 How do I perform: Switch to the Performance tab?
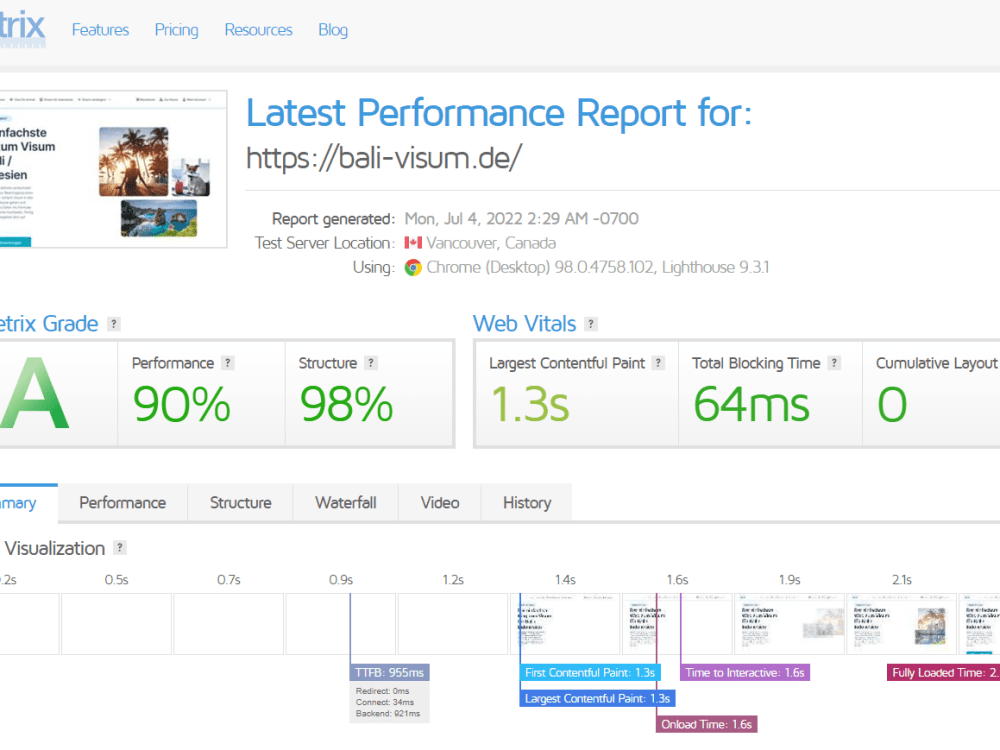tap(122, 503)
